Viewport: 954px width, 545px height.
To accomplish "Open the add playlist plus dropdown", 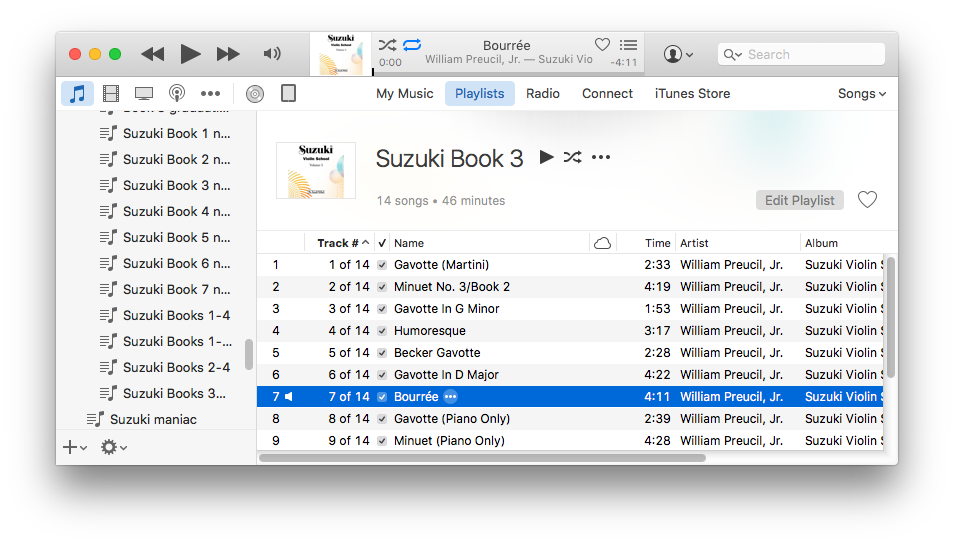I will [x=75, y=447].
